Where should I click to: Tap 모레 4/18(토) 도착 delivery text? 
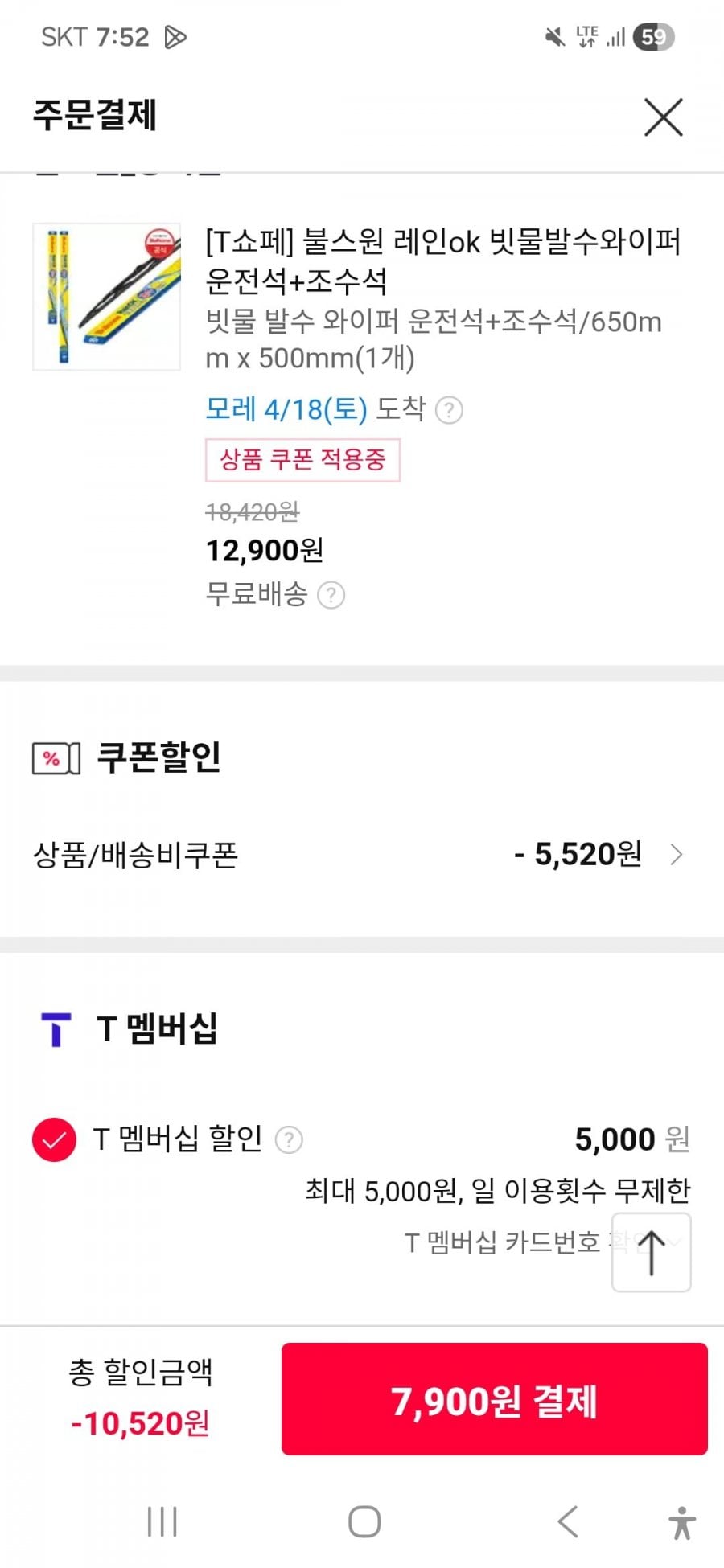tap(315, 409)
